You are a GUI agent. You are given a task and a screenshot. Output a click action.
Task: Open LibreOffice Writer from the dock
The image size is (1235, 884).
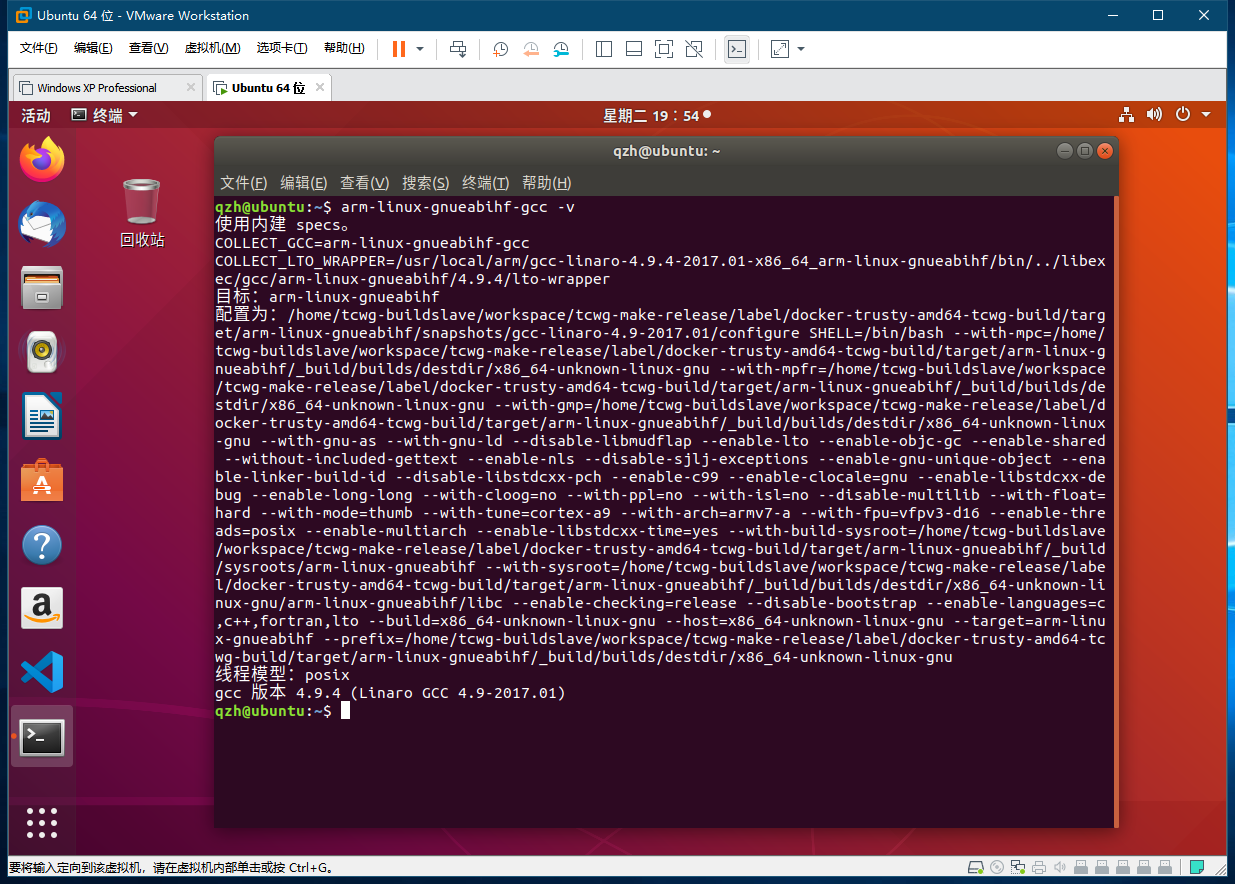pyautogui.click(x=42, y=416)
